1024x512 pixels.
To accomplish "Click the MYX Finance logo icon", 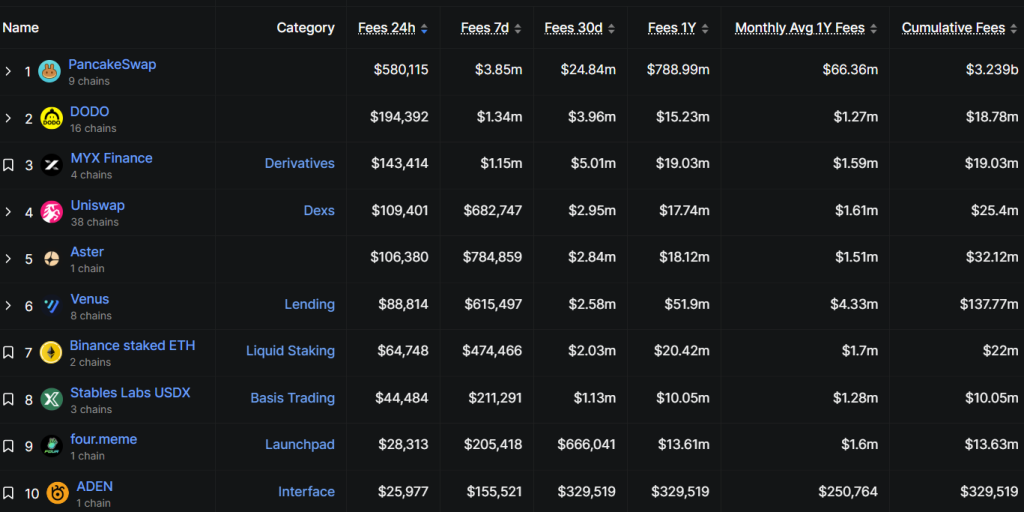I will (52, 165).
